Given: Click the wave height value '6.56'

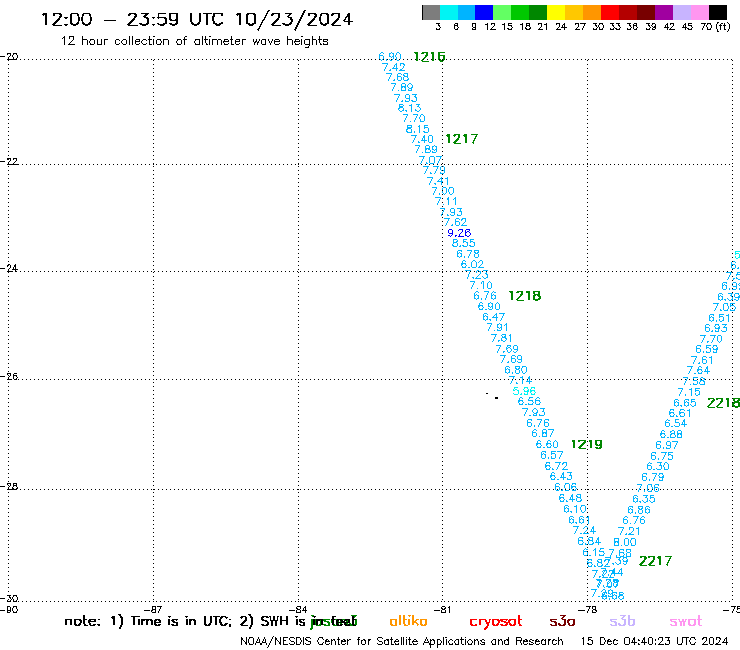Looking at the screenshot, I should tap(529, 401).
